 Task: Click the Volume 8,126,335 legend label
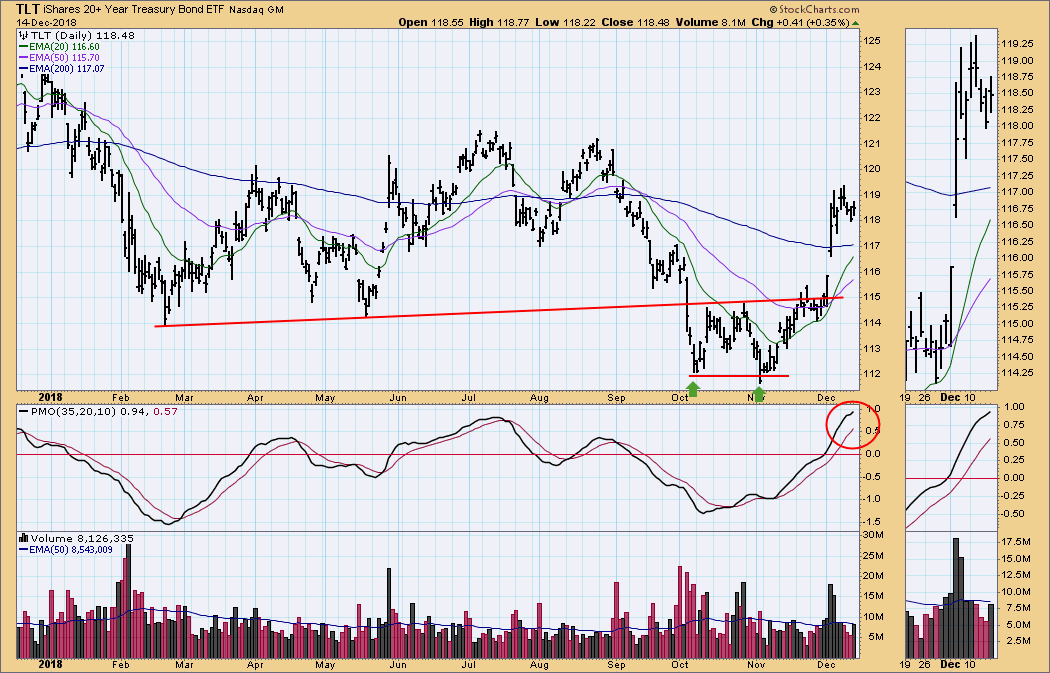click(82, 538)
